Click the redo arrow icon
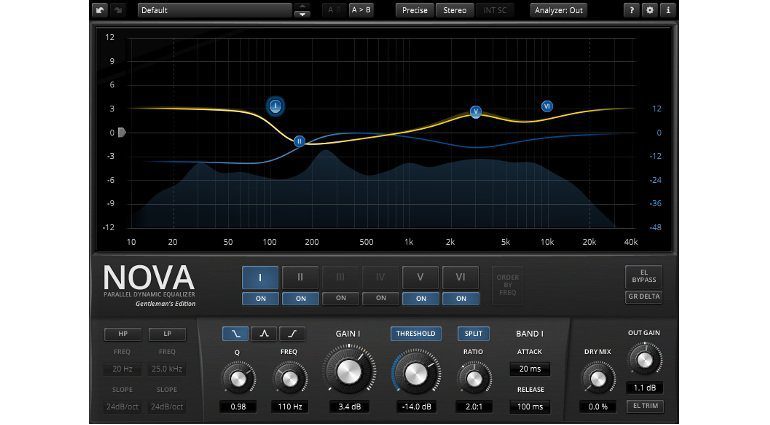770x425 pixels. [118, 10]
